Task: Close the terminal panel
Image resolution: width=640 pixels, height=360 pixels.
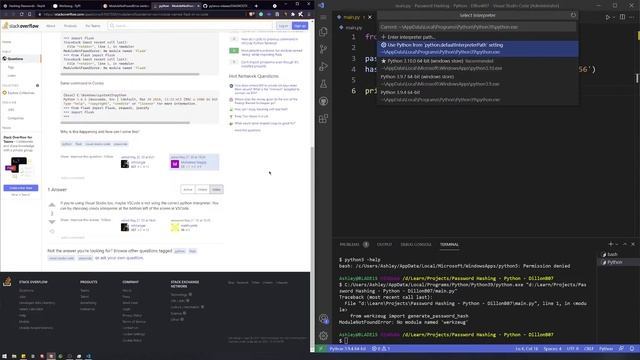Action: (x=633, y=244)
